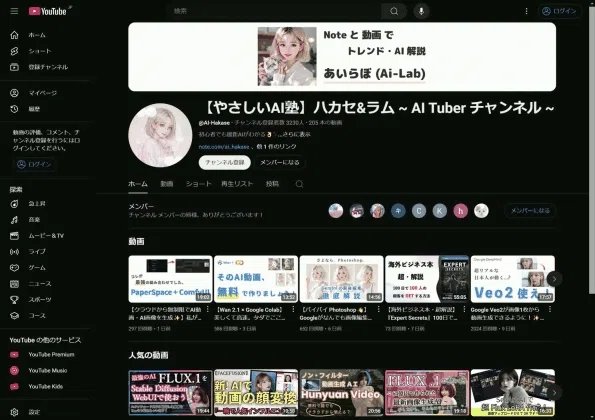Click the メンバーになる button in members row
The image size is (595, 420).
(x=530, y=211)
